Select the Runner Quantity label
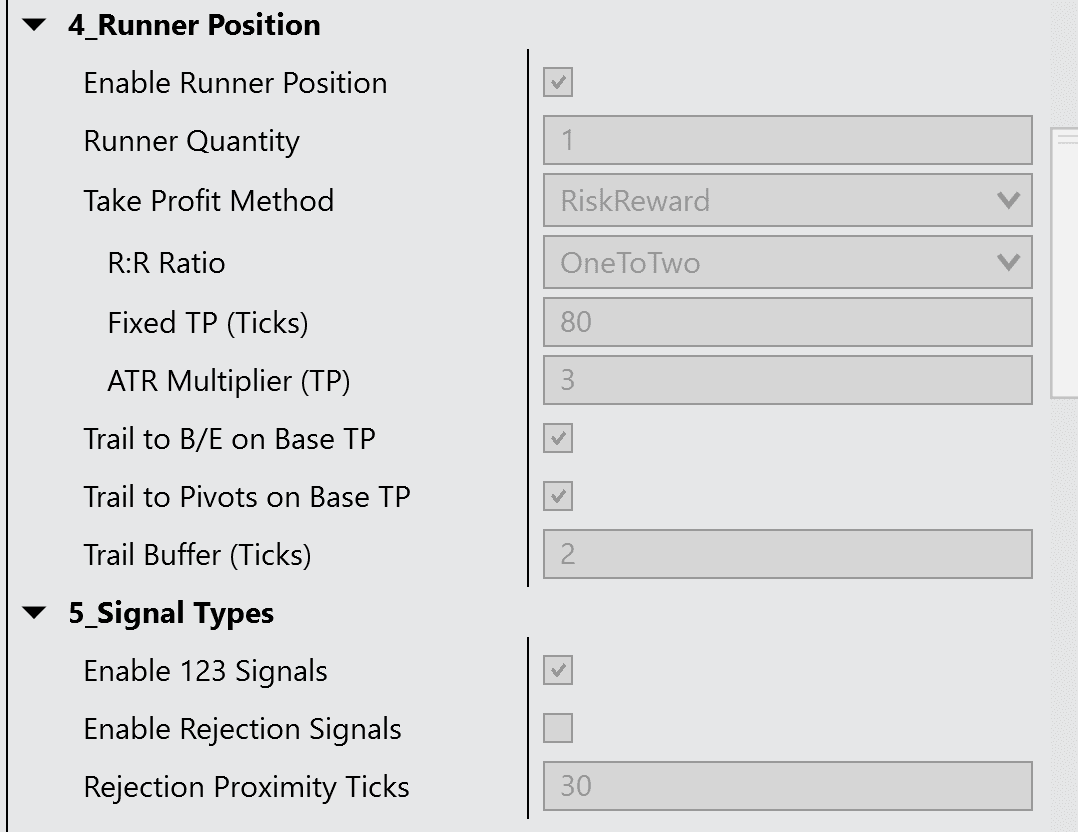 coord(191,141)
